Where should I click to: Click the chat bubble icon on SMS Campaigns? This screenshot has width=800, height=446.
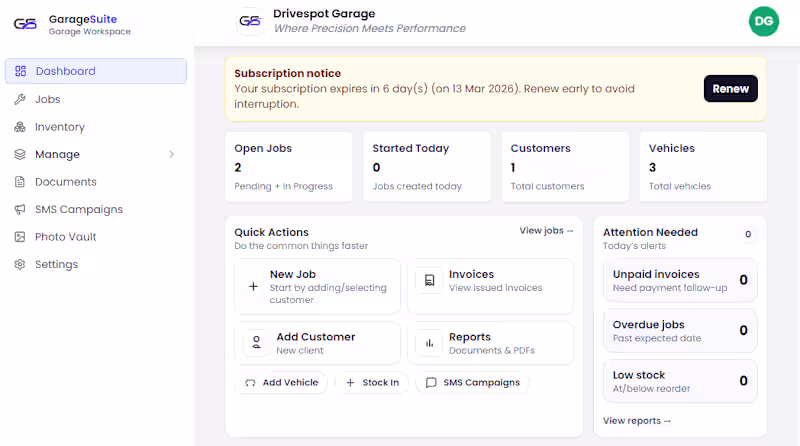pos(431,383)
